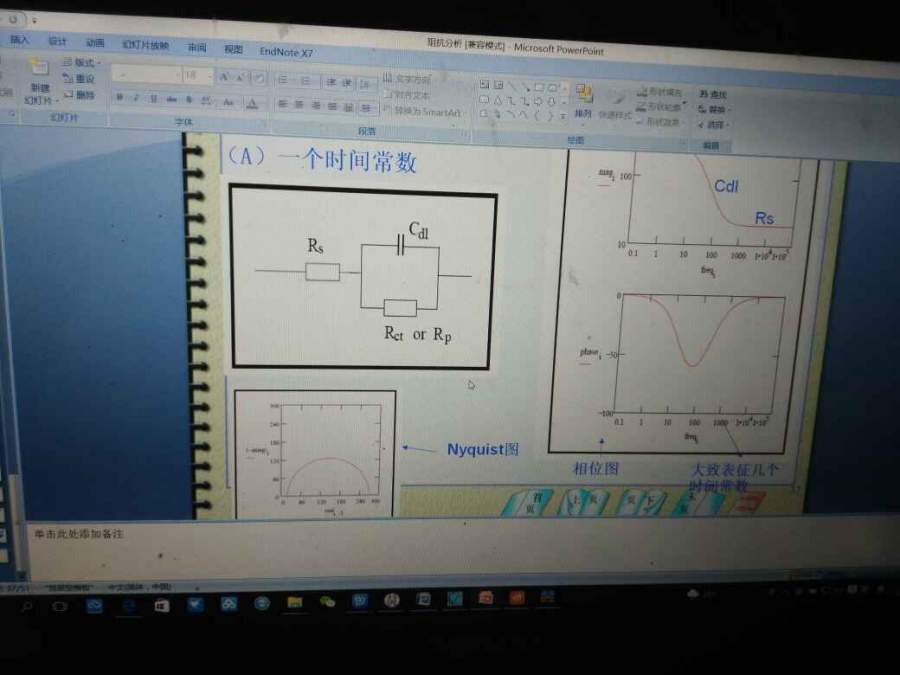
Task: Click the Decrease Font Size icon
Action: [x=240, y=77]
